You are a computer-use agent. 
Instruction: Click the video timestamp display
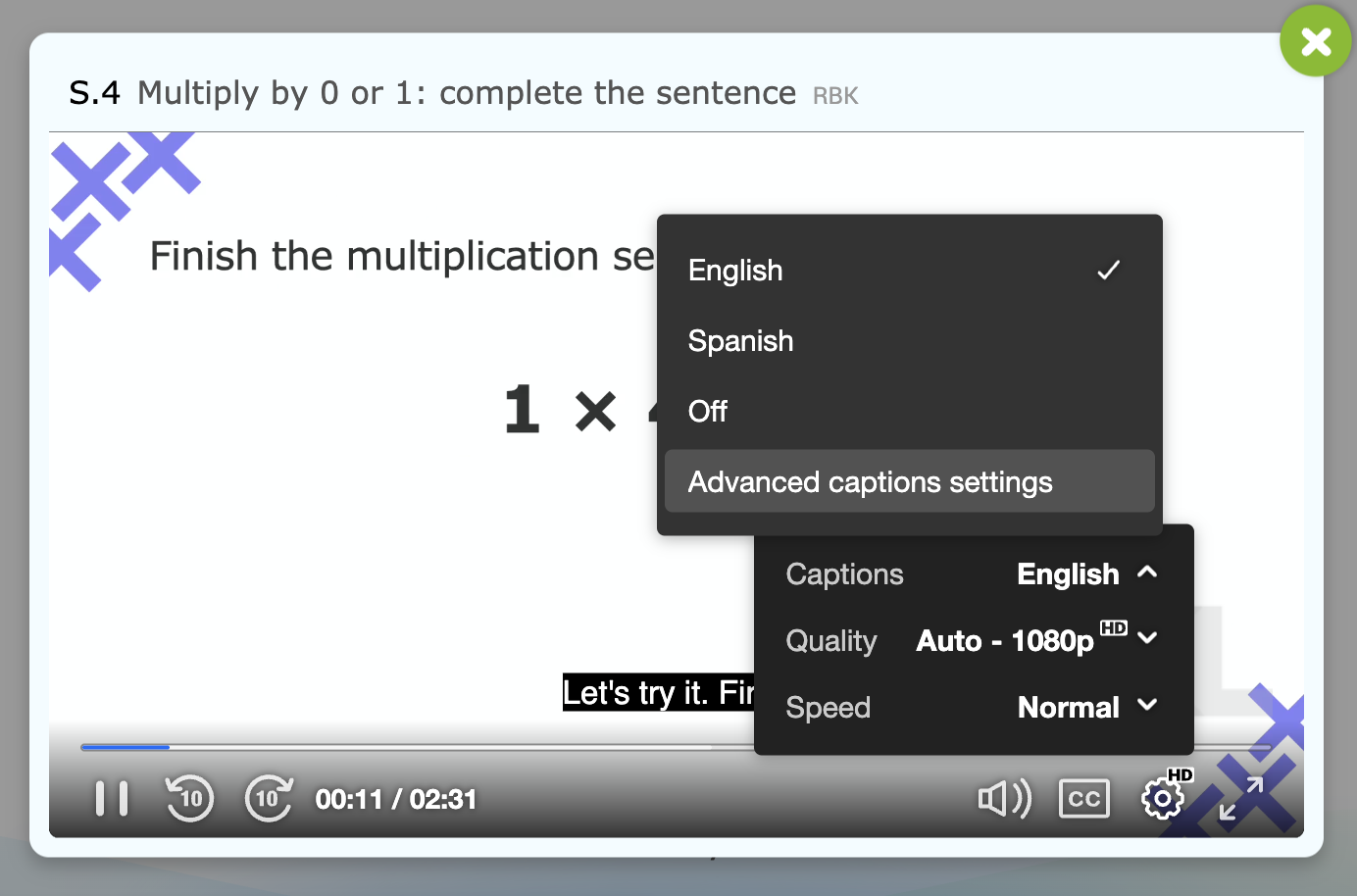coord(395,800)
